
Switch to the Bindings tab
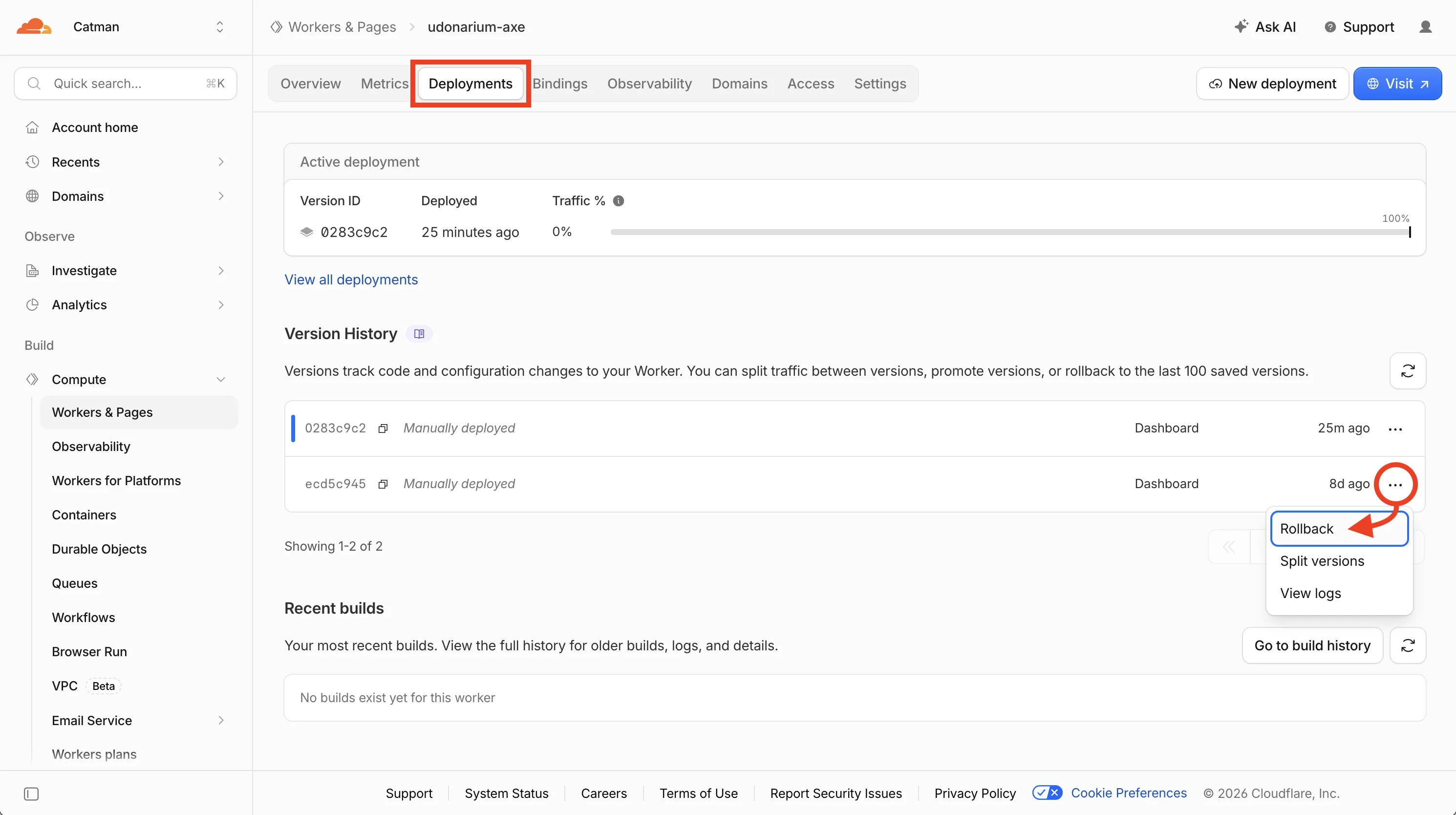[x=560, y=84]
